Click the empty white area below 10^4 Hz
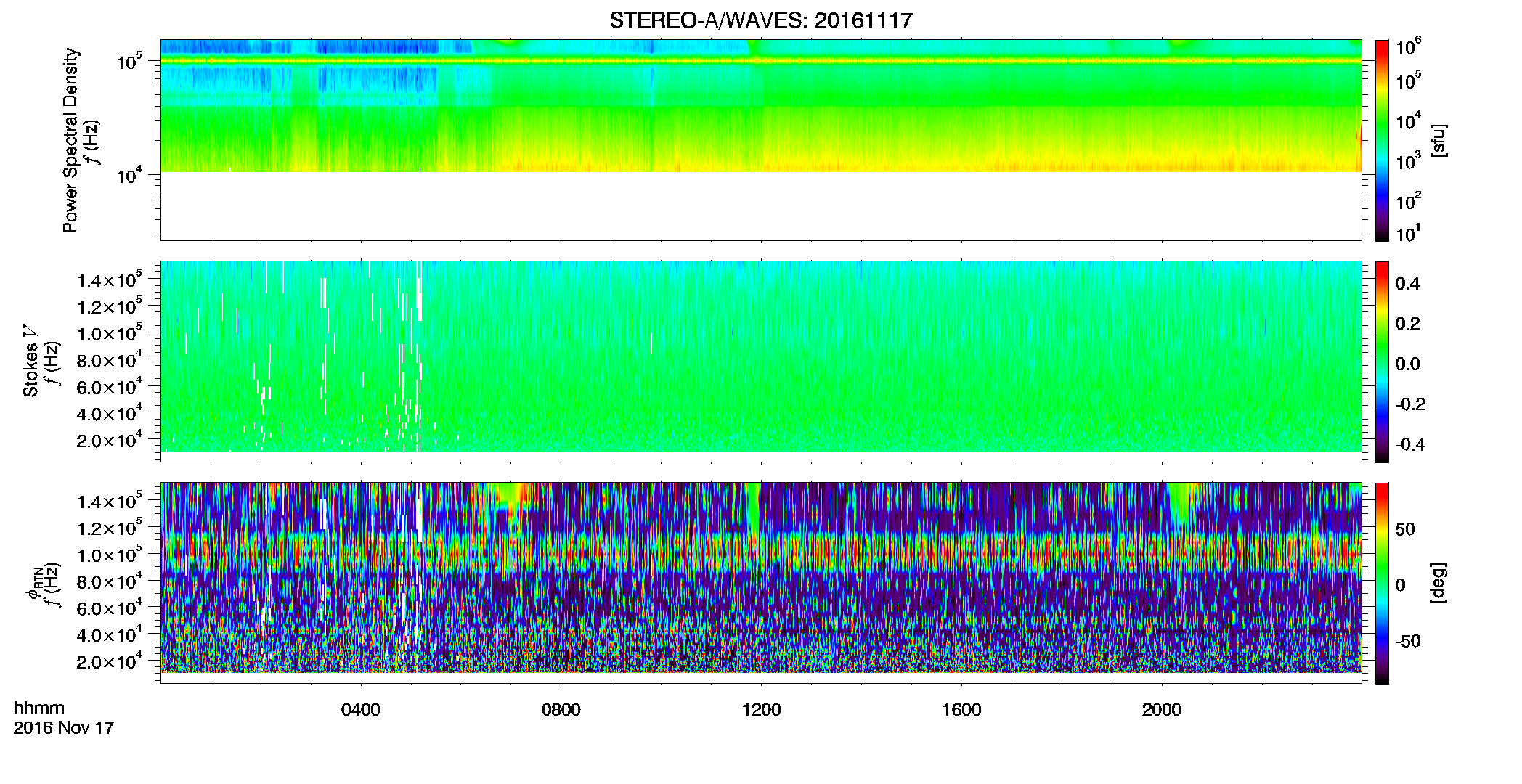This screenshot has height=784, width=1522. 760,206
